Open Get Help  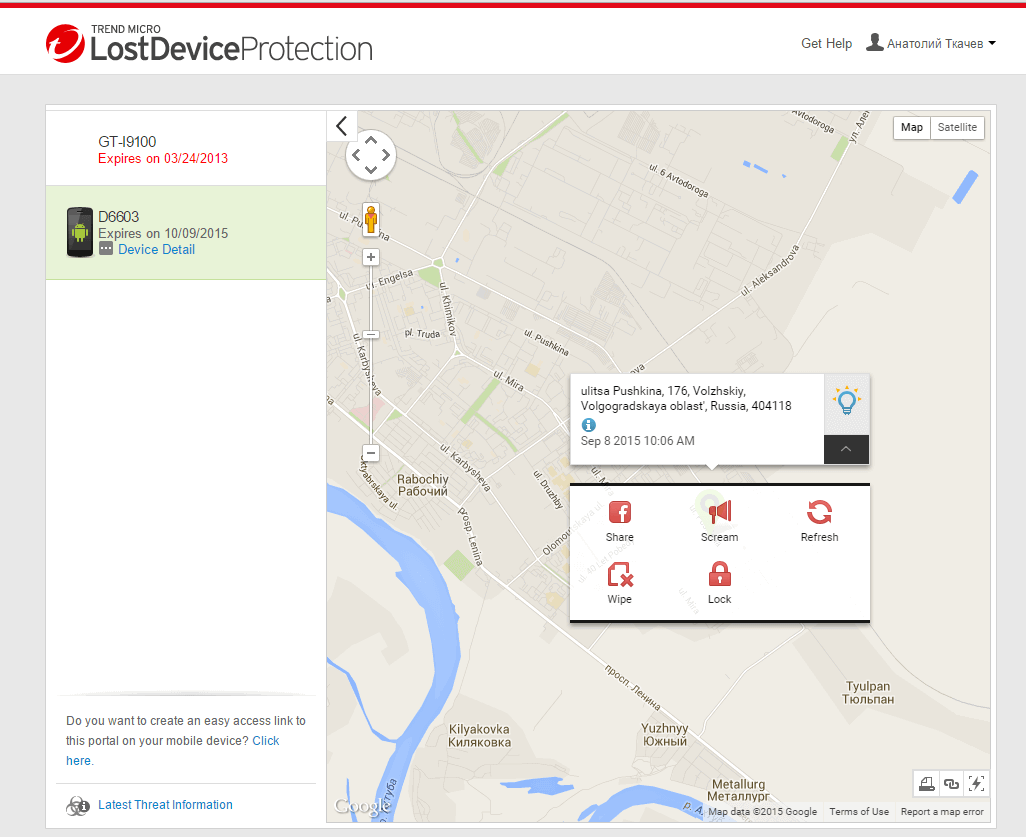826,43
